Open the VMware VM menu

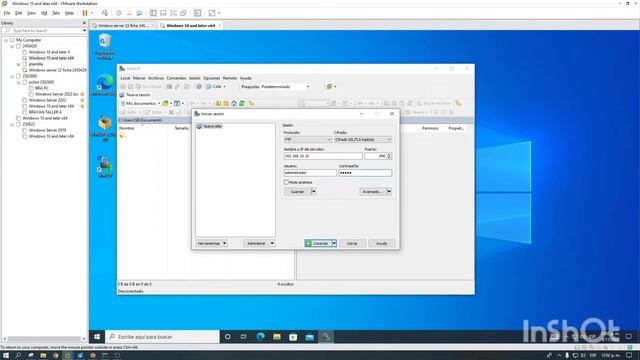pyautogui.click(x=44, y=13)
